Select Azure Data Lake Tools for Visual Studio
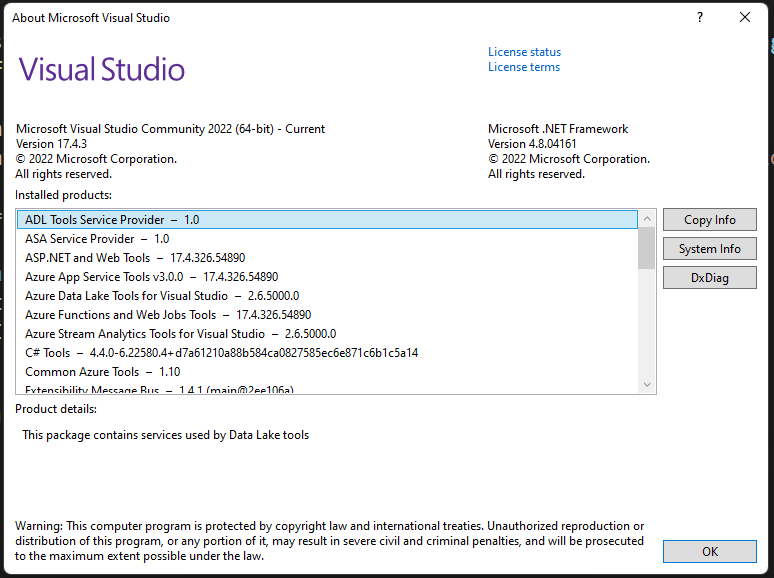Viewport: 774px width, 578px height. [327, 296]
